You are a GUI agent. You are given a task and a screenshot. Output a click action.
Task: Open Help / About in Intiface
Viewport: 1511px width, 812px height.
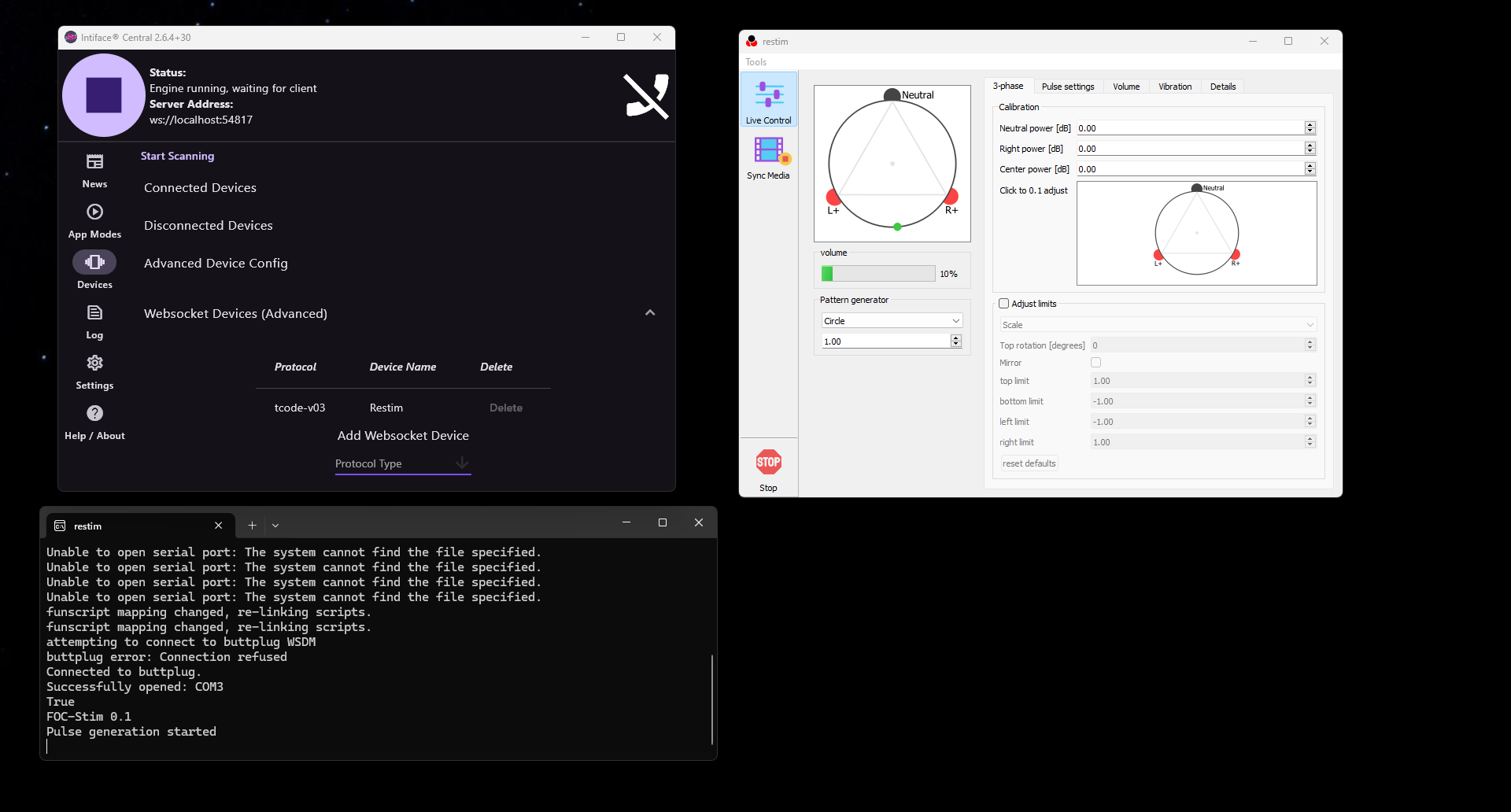[94, 423]
